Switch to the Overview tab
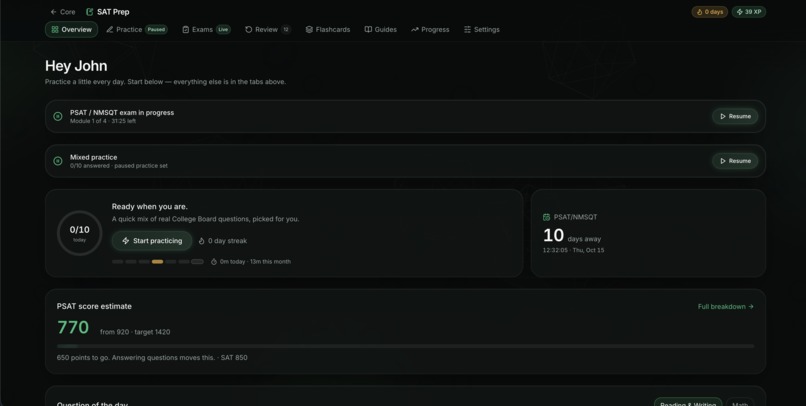This screenshot has height=406, width=806. click(71, 29)
